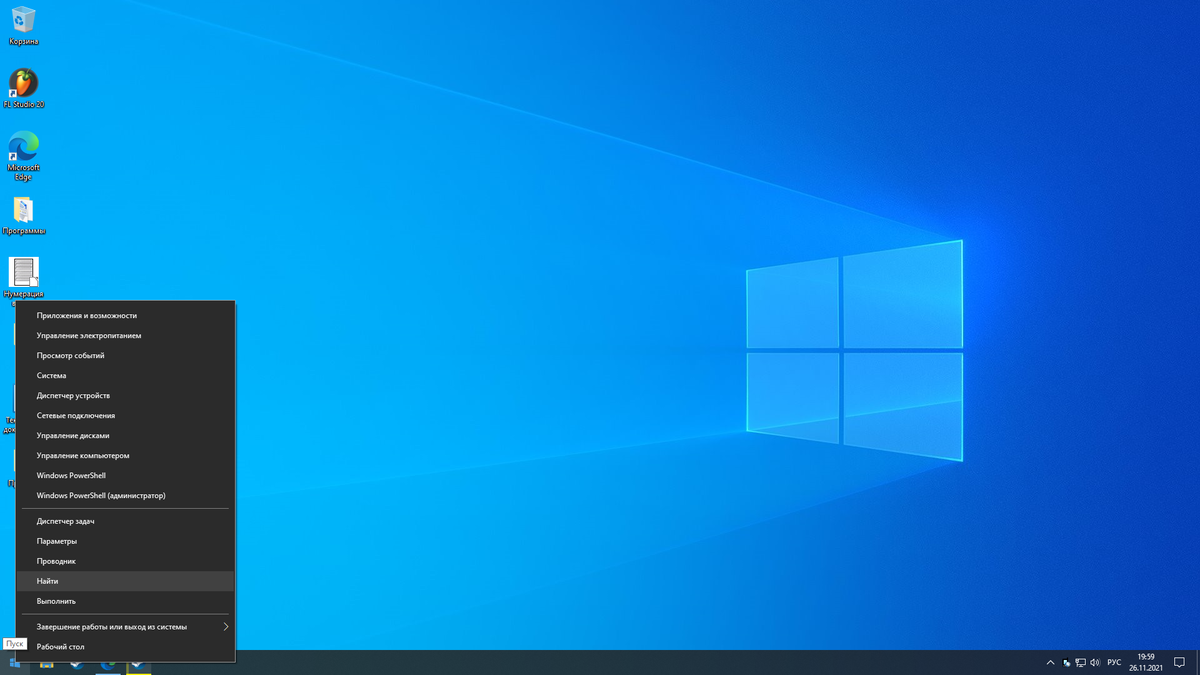Open Просмотр событий entry
The height and width of the screenshot is (675, 1200).
[x=126, y=356]
